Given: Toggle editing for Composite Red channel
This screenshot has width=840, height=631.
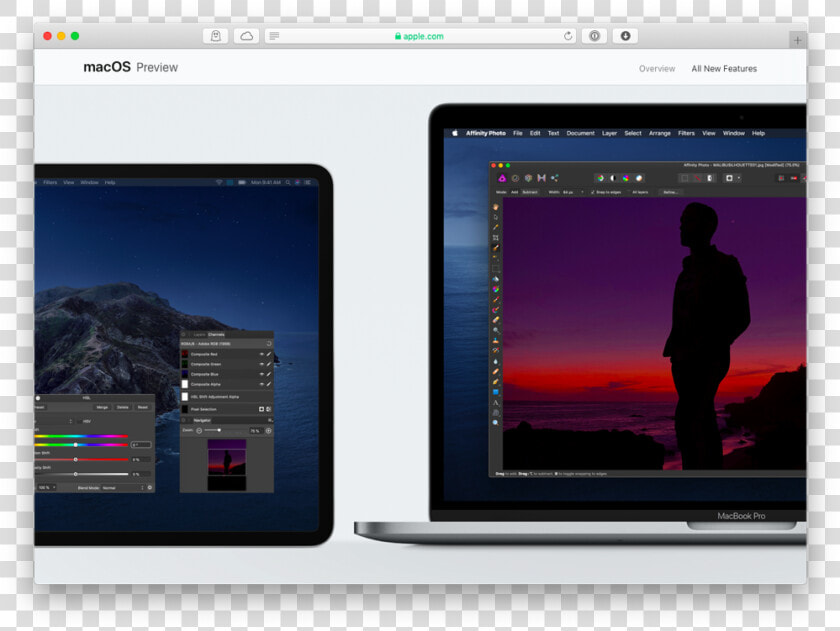Looking at the screenshot, I should 269,354.
